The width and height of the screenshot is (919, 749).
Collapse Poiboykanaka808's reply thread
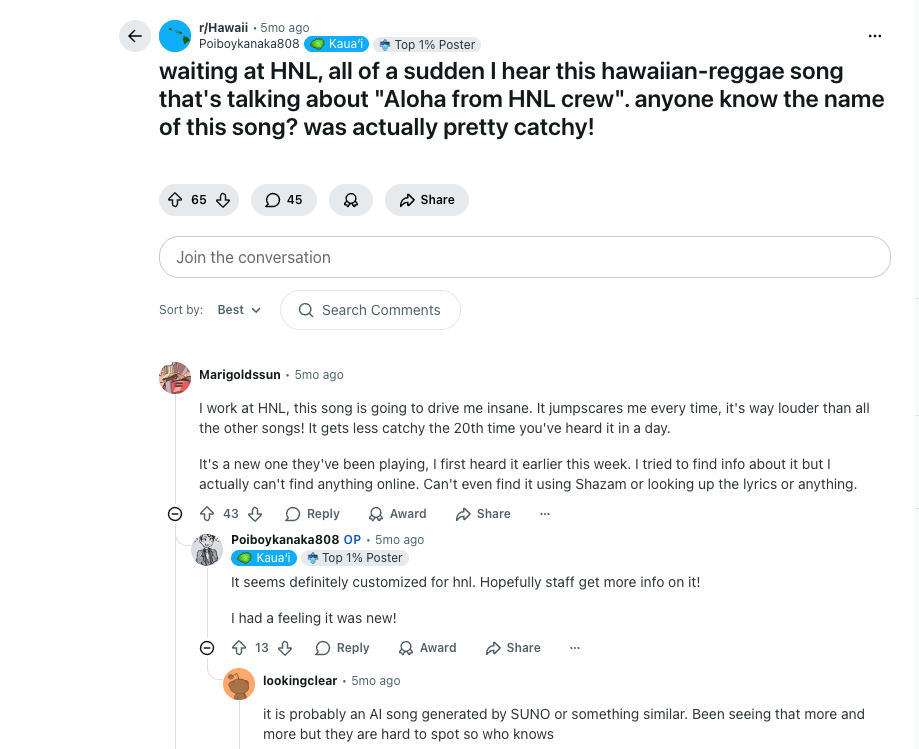tap(207, 647)
